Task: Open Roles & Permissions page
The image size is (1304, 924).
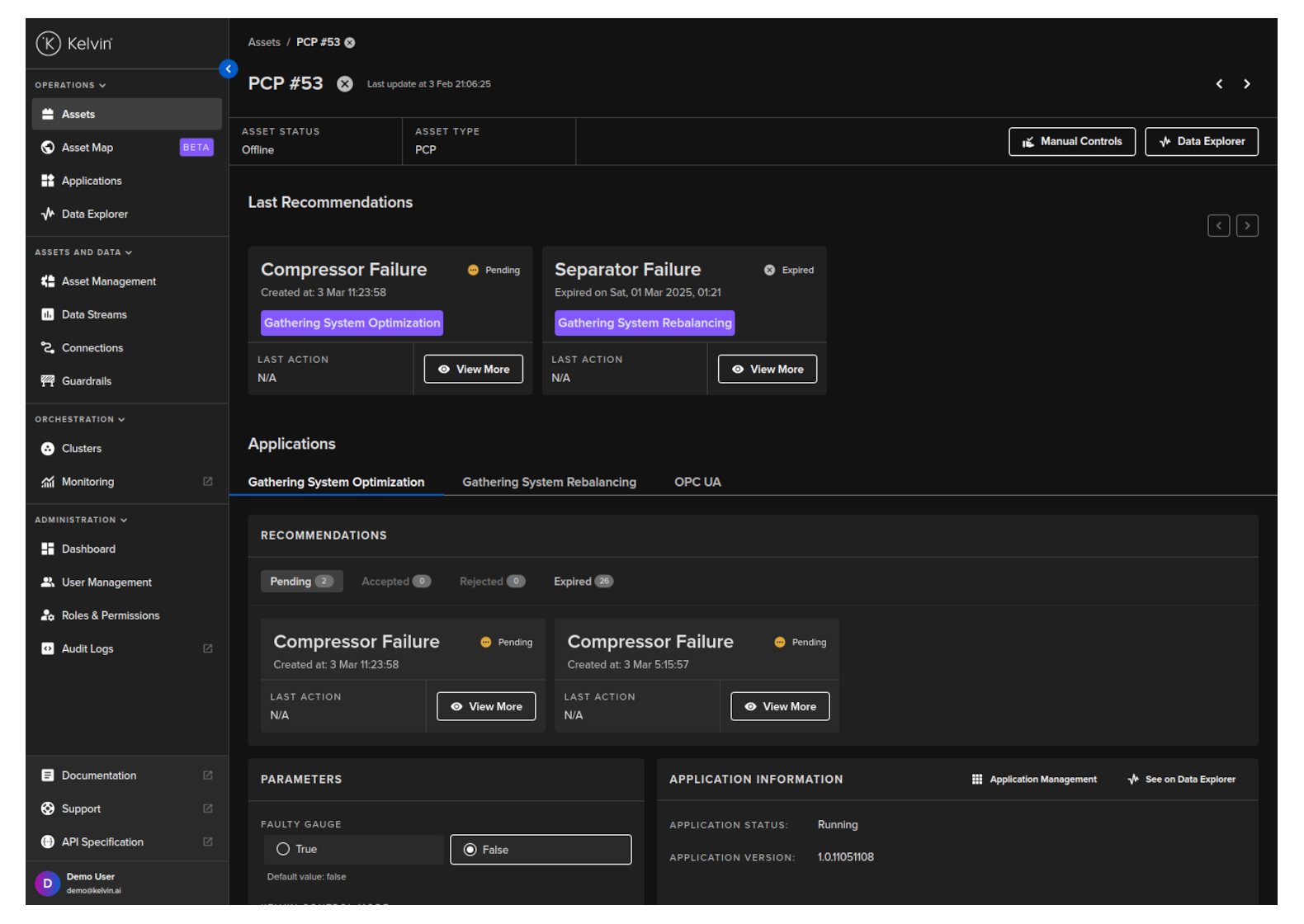Action: click(110, 615)
